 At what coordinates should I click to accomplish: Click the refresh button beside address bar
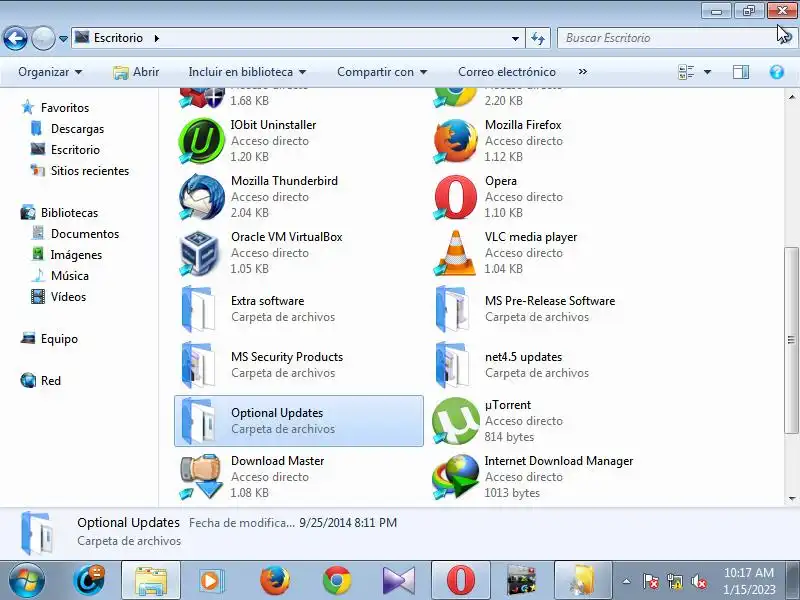538,38
